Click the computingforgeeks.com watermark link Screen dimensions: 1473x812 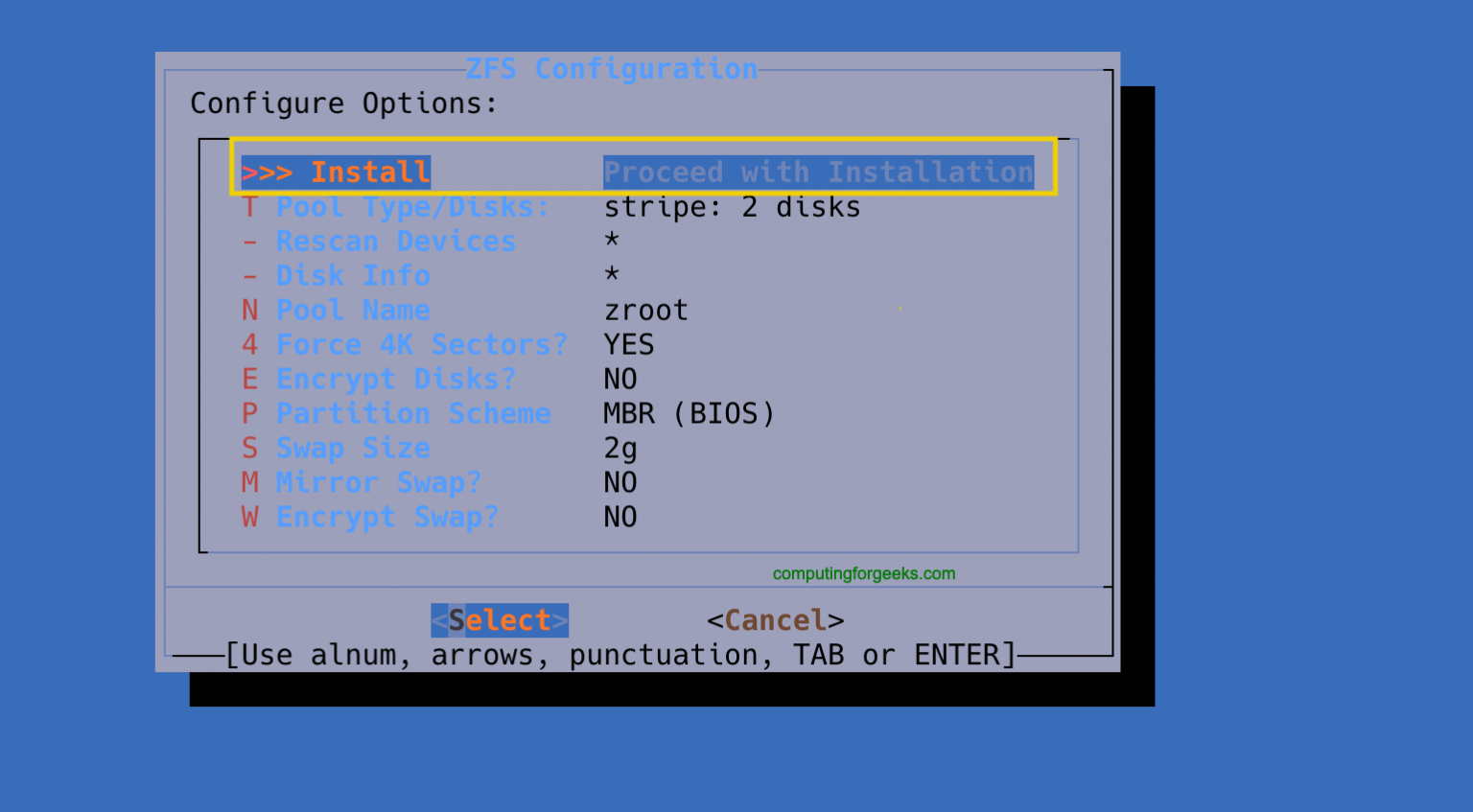(x=863, y=573)
